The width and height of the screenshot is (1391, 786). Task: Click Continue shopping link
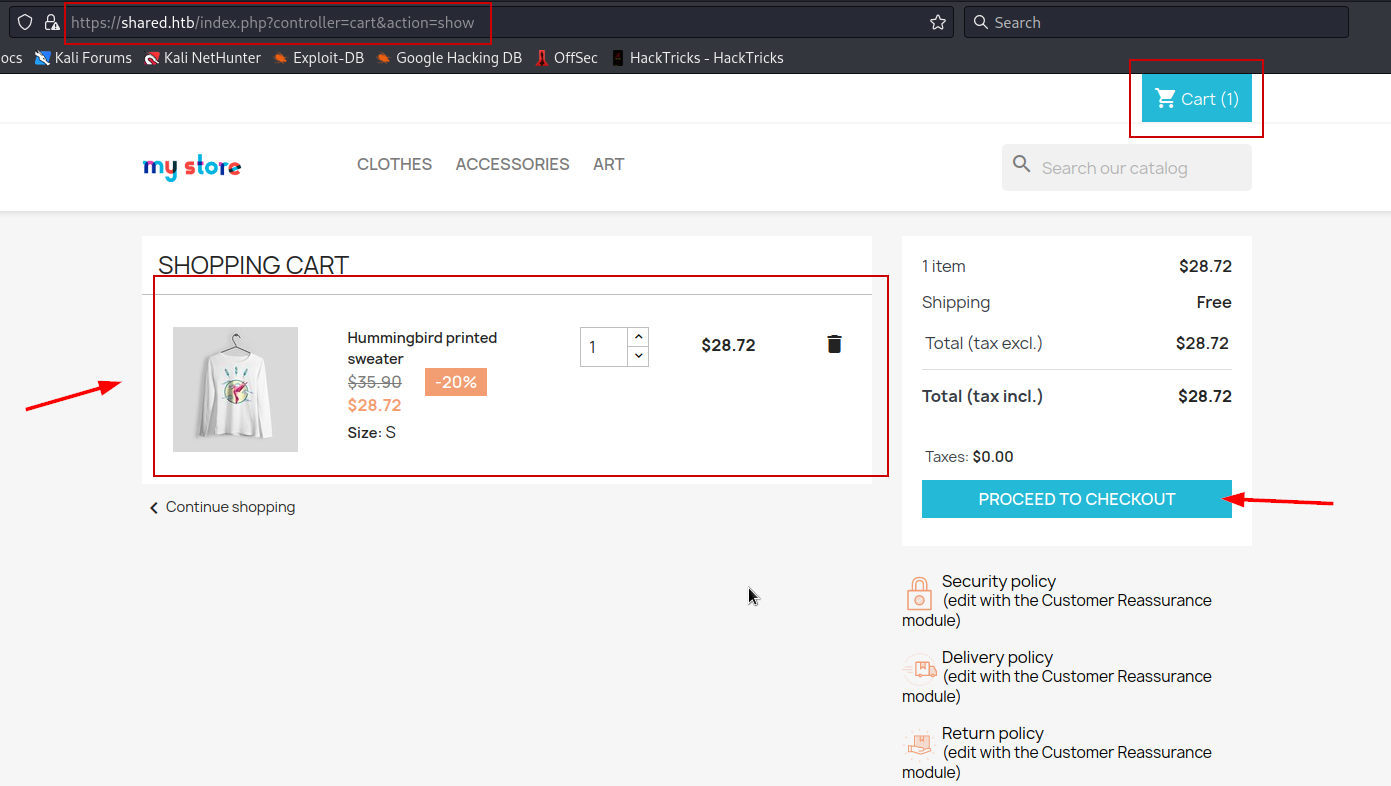pos(222,507)
